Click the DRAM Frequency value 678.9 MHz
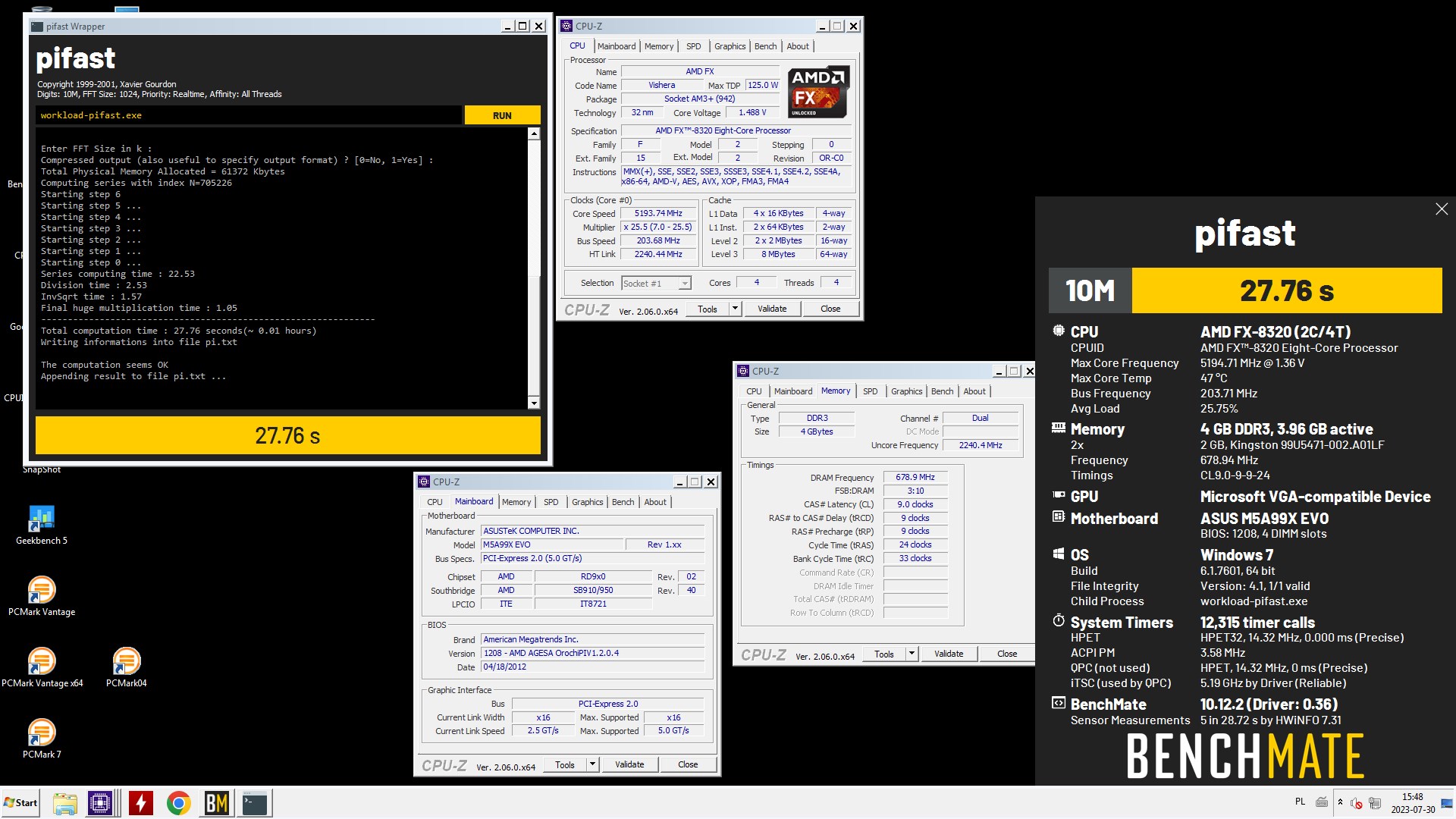This screenshot has width=1456, height=819. 915,478
